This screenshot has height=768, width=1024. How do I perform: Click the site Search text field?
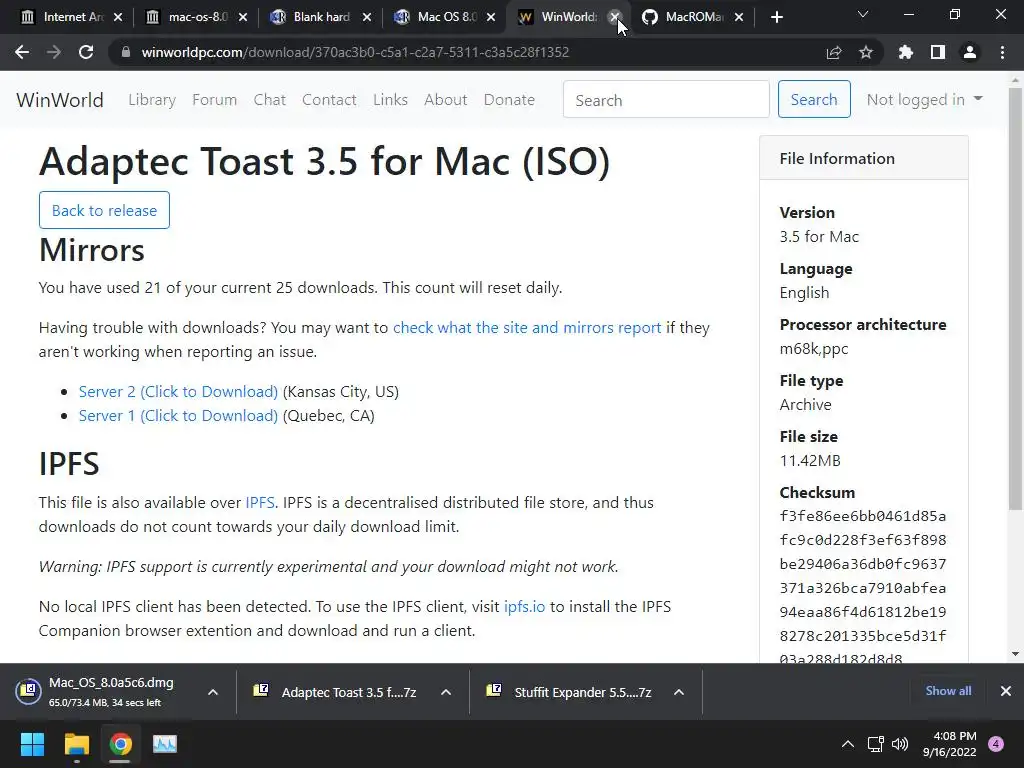tap(666, 99)
